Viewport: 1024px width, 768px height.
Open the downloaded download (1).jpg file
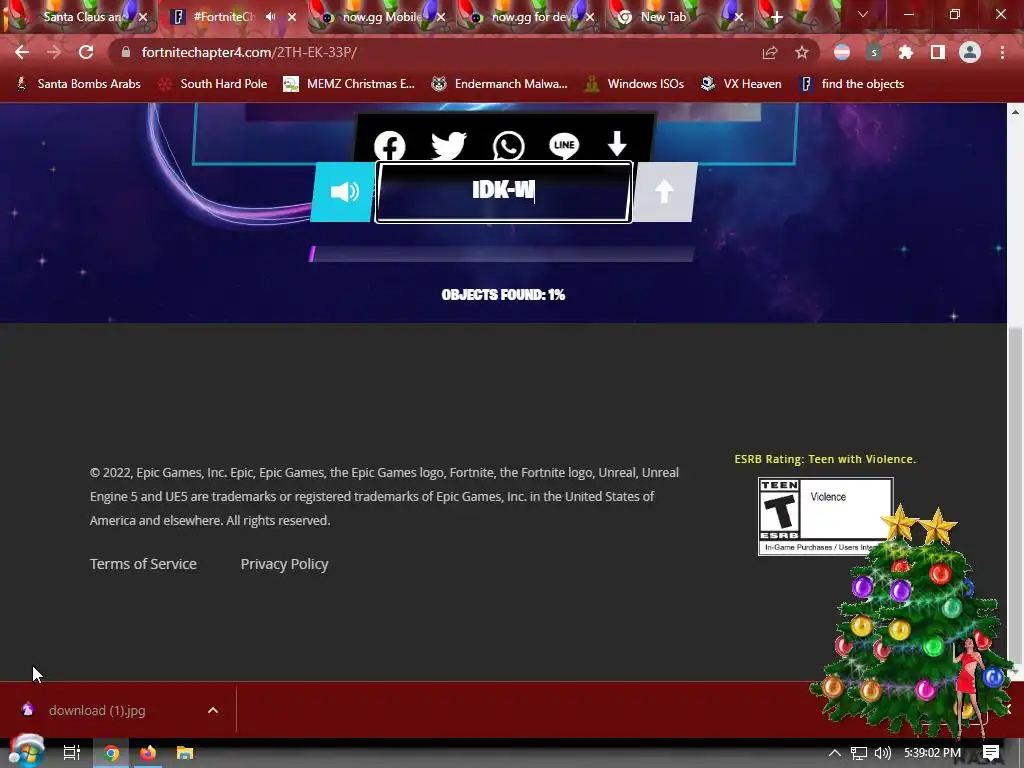[97, 710]
